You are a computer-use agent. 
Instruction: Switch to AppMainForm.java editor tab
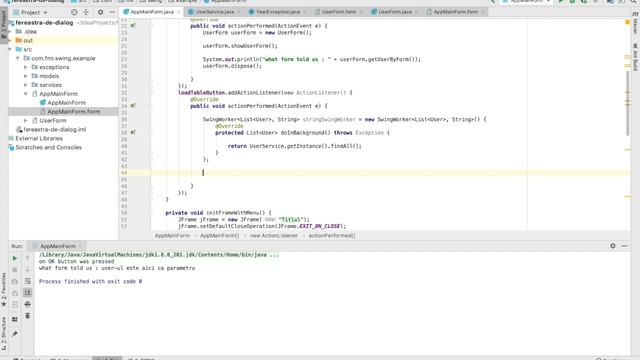click(x=151, y=12)
